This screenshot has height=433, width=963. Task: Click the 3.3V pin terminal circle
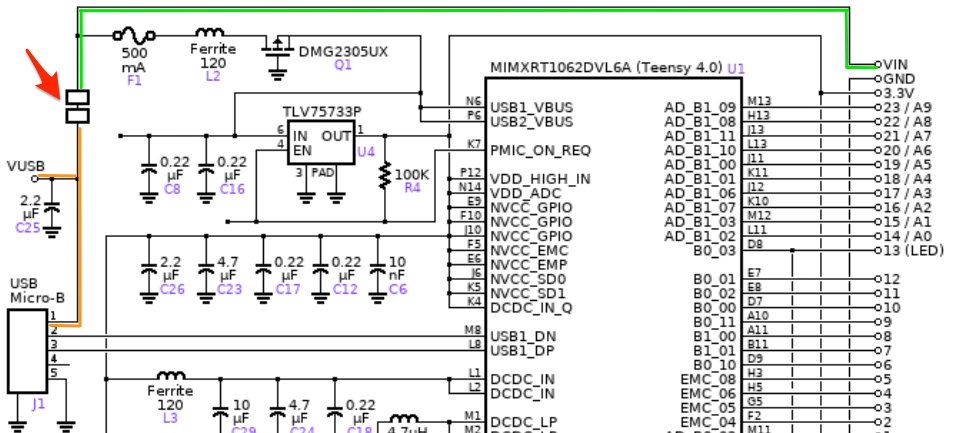pyautogui.click(x=878, y=93)
